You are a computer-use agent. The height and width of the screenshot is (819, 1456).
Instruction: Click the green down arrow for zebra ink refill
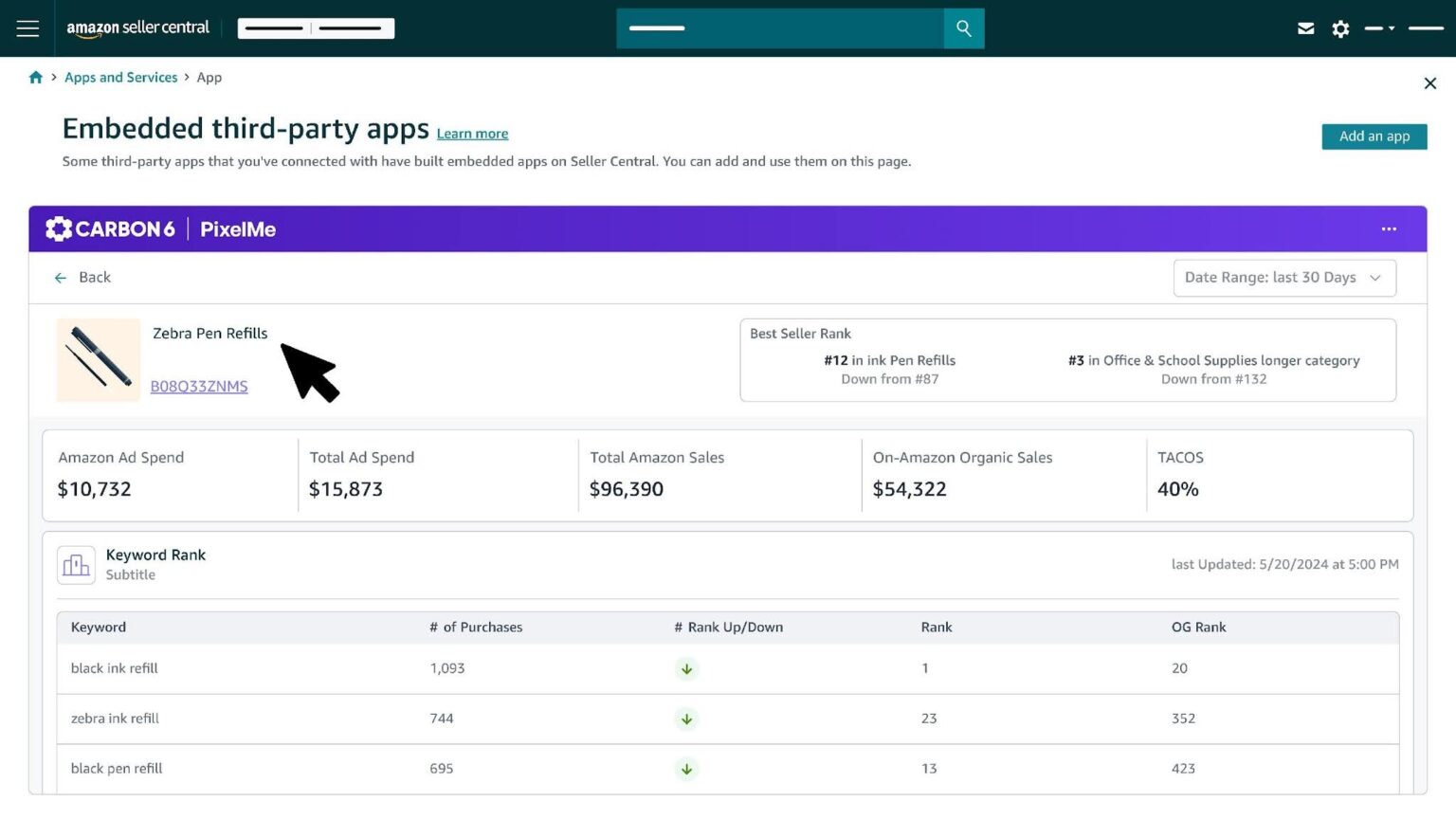click(x=686, y=719)
